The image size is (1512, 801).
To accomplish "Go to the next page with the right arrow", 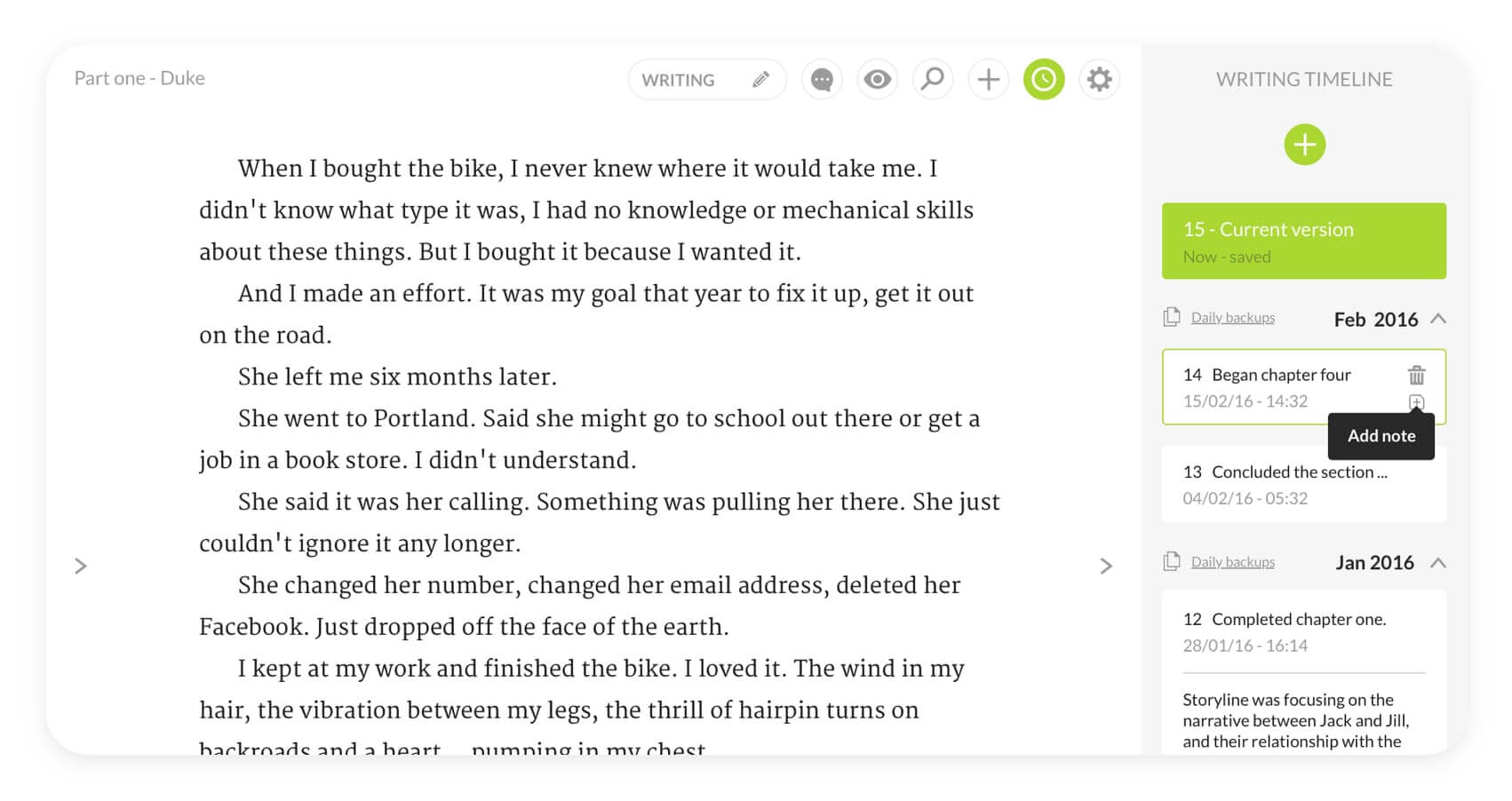I will pyautogui.click(x=1106, y=567).
